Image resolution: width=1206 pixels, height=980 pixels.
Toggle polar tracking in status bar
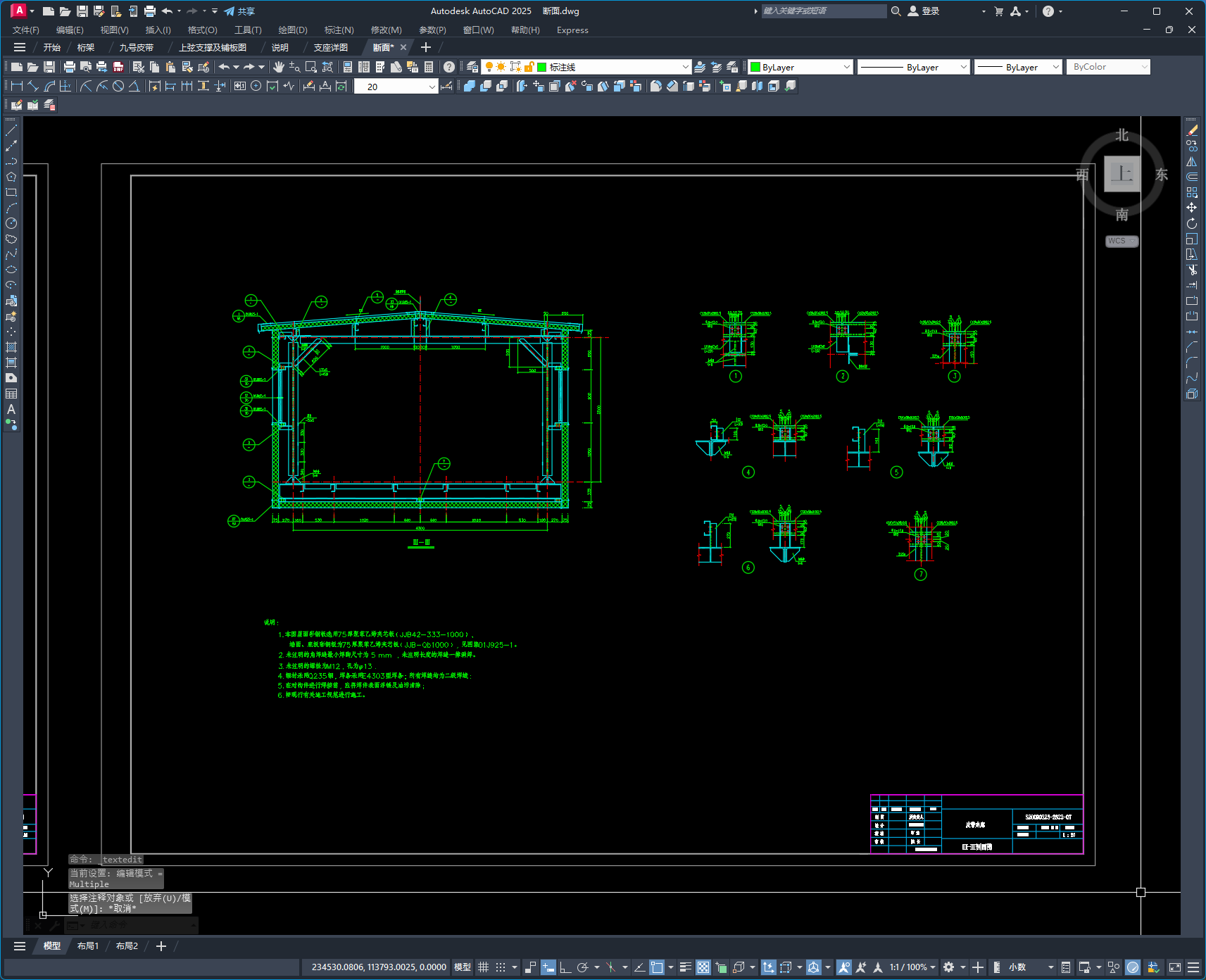582,967
